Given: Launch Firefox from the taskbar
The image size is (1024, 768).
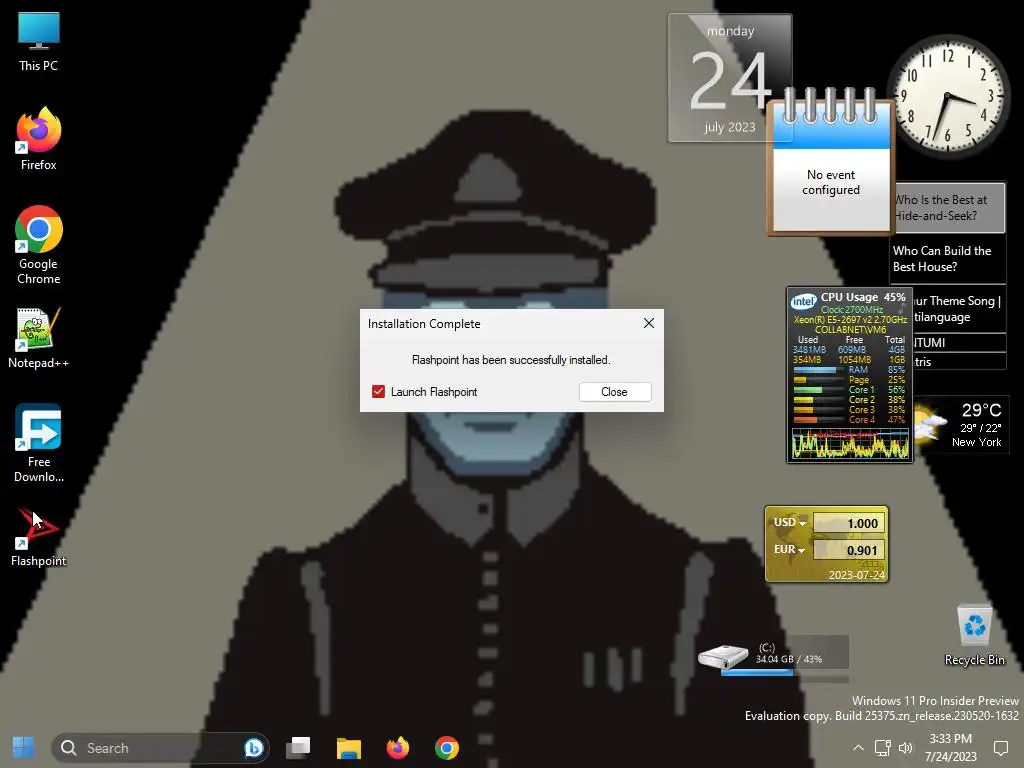Looking at the screenshot, I should tap(398, 748).
